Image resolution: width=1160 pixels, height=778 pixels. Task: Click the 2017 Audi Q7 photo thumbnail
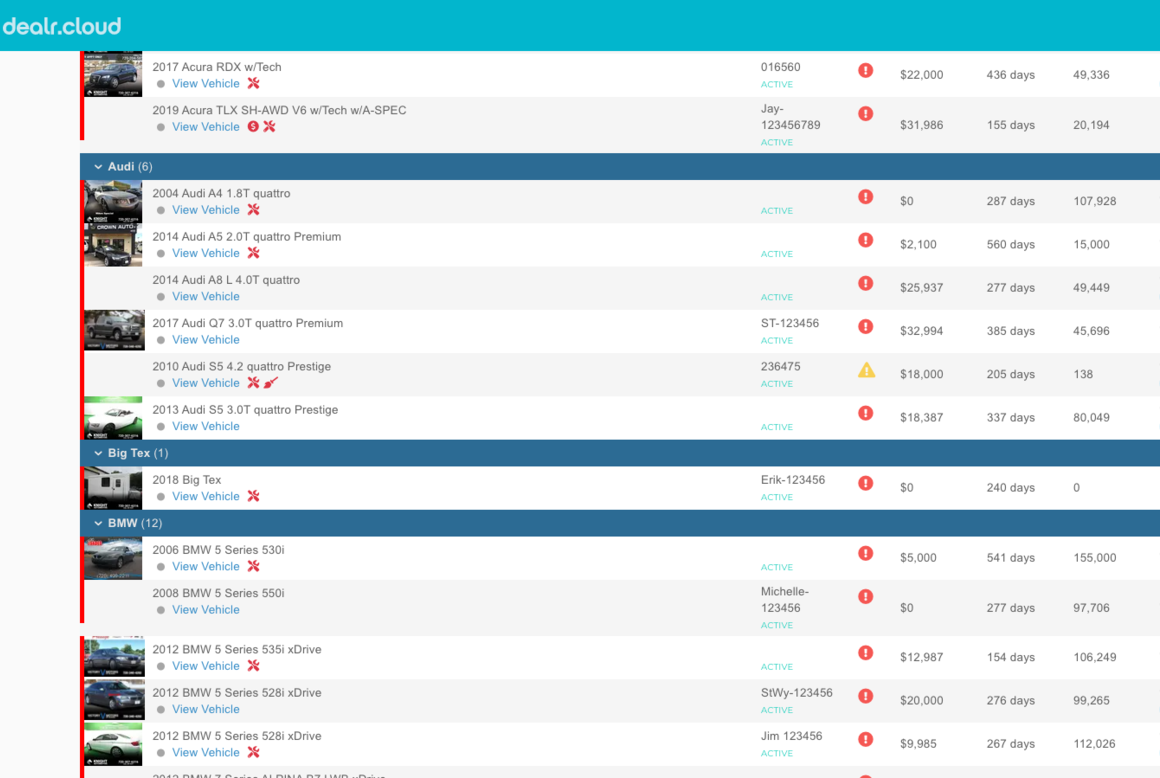click(x=114, y=331)
